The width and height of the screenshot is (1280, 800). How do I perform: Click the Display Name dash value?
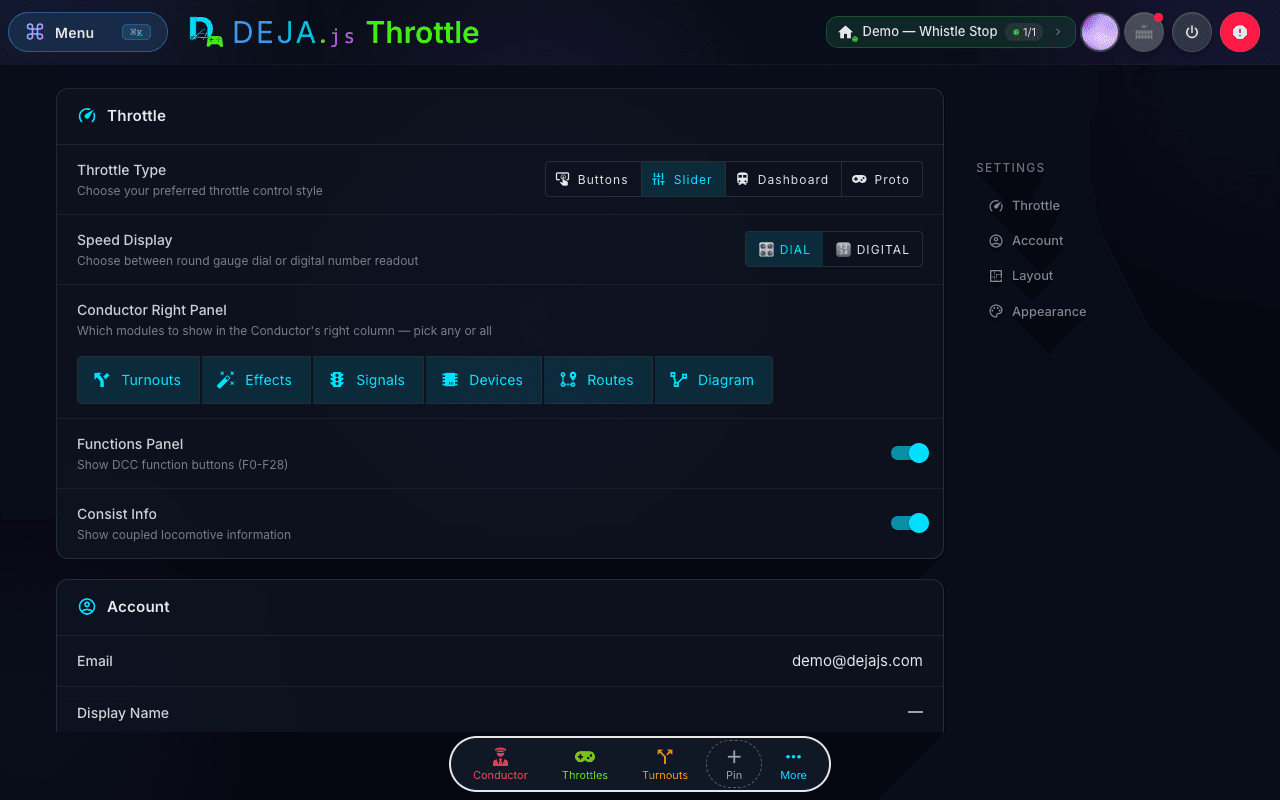pyautogui.click(x=915, y=712)
